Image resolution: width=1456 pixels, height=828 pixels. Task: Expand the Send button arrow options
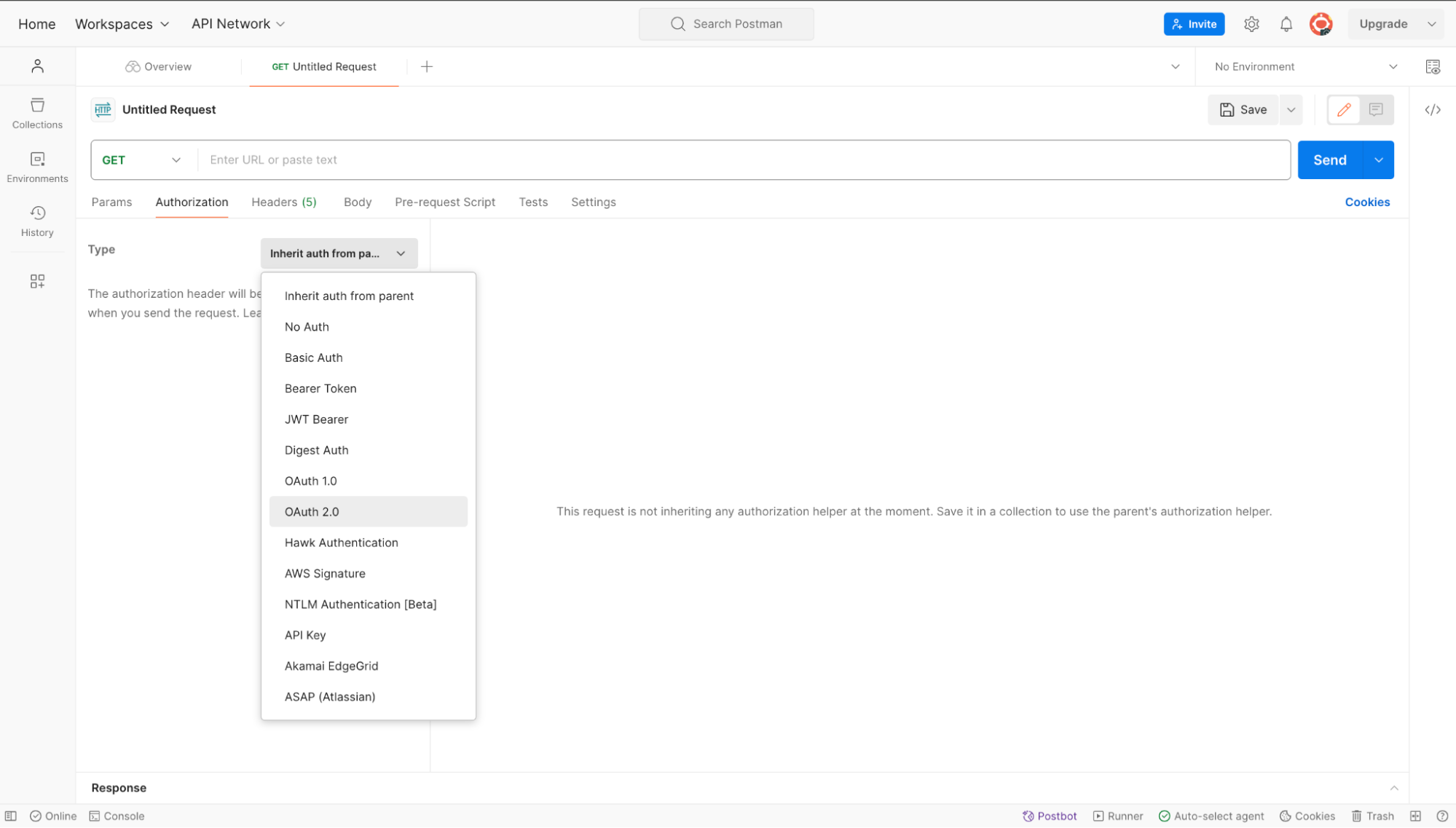click(x=1378, y=160)
